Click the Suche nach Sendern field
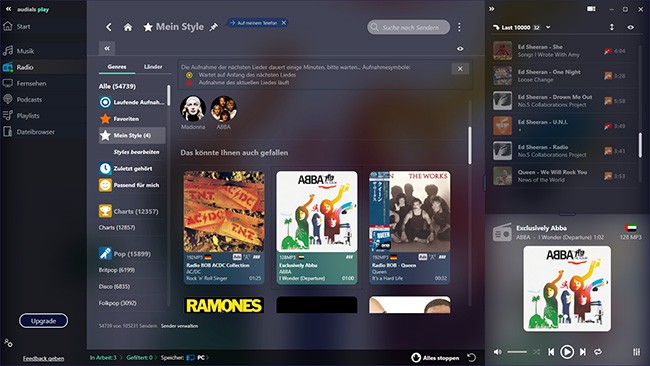650x366 pixels. [x=409, y=27]
